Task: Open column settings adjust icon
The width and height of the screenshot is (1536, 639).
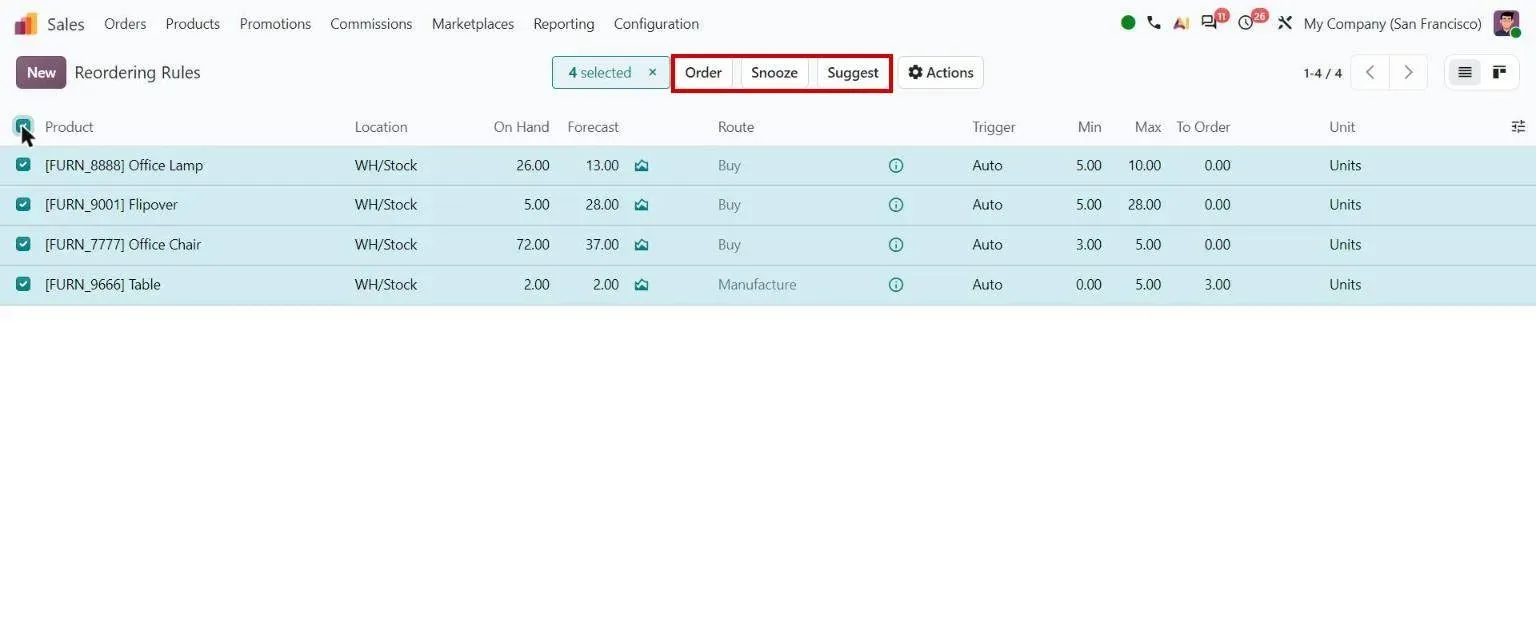Action: pyautogui.click(x=1518, y=127)
